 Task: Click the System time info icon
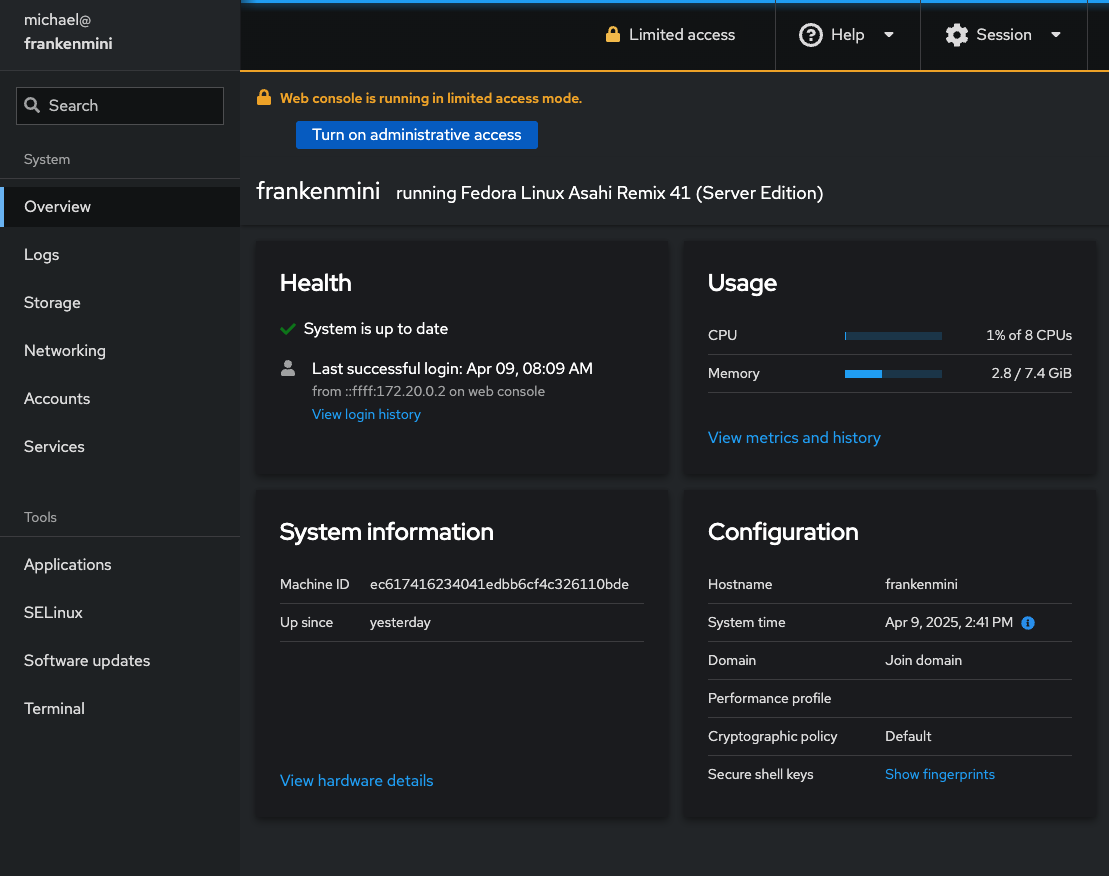click(x=1028, y=623)
